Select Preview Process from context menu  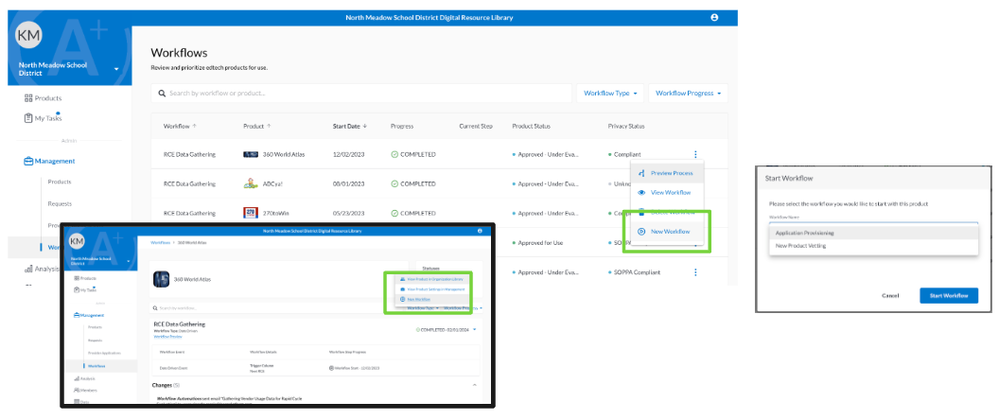click(x=671, y=173)
